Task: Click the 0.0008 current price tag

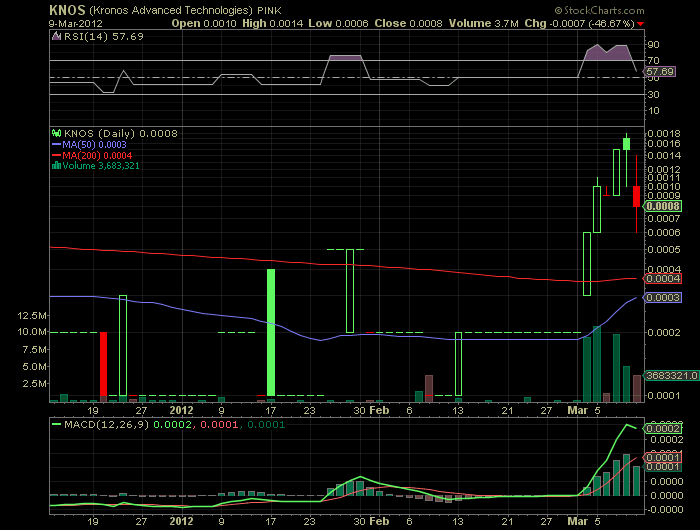Action: (x=662, y=206)
